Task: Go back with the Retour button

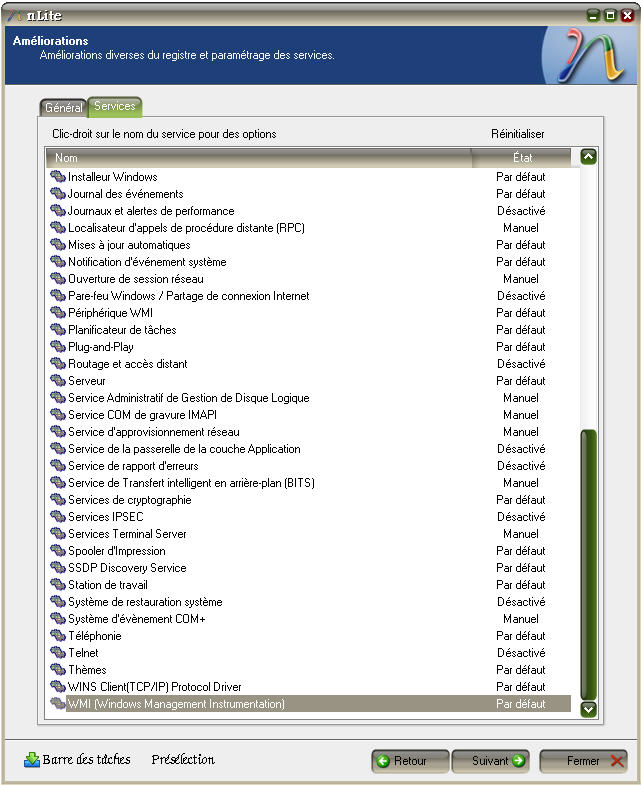Action: (410, 761)
